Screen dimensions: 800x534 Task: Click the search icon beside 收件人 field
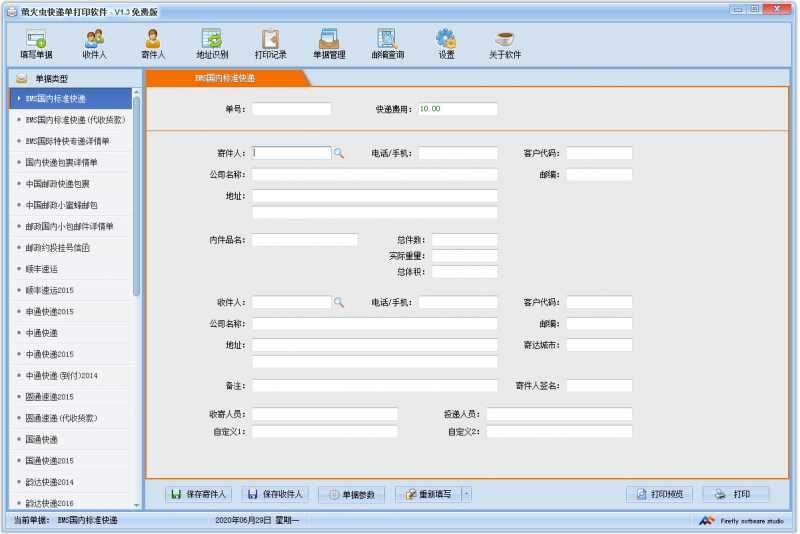339,302
